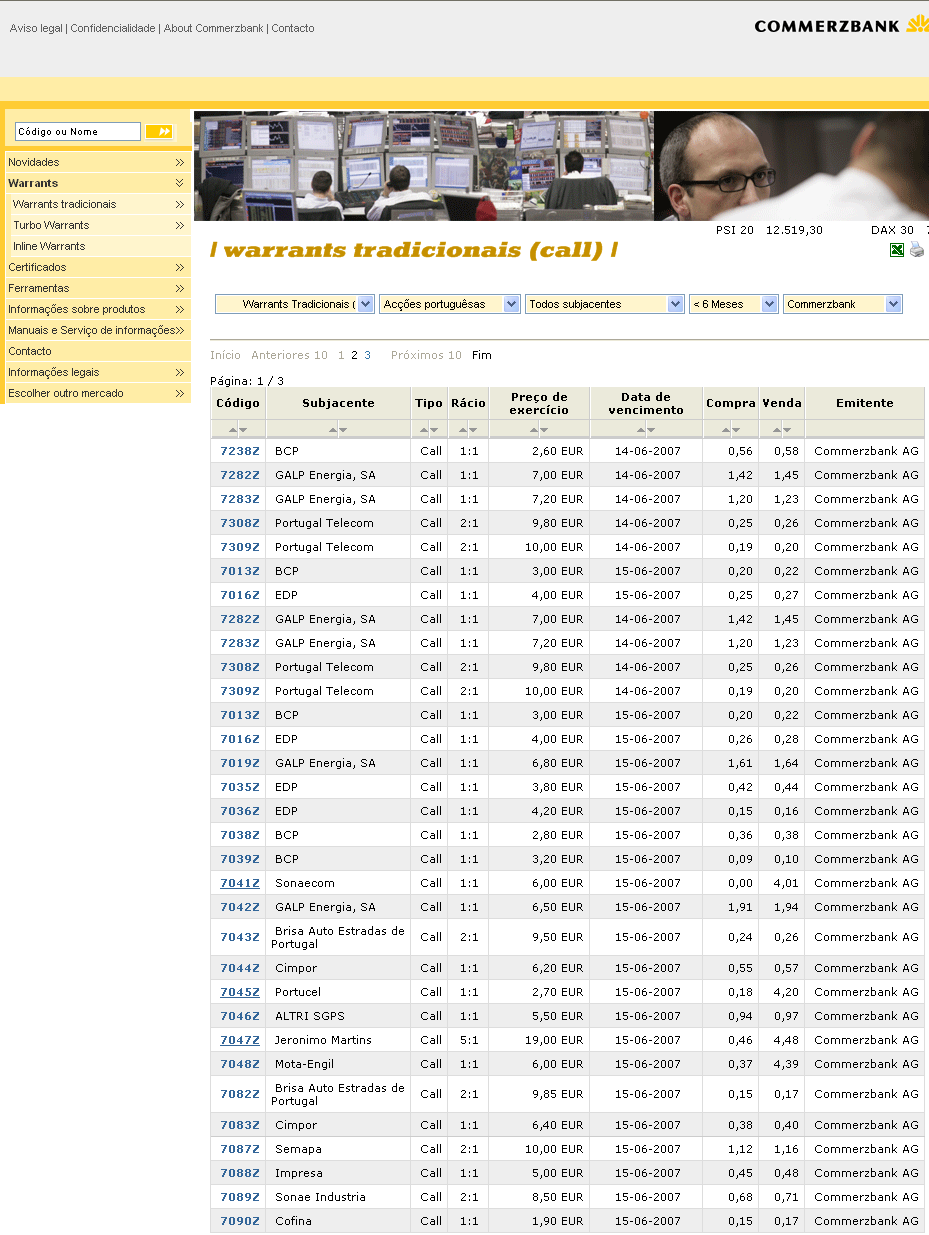Sort Preço de exercício ascending arrow

tap(534, 429)
